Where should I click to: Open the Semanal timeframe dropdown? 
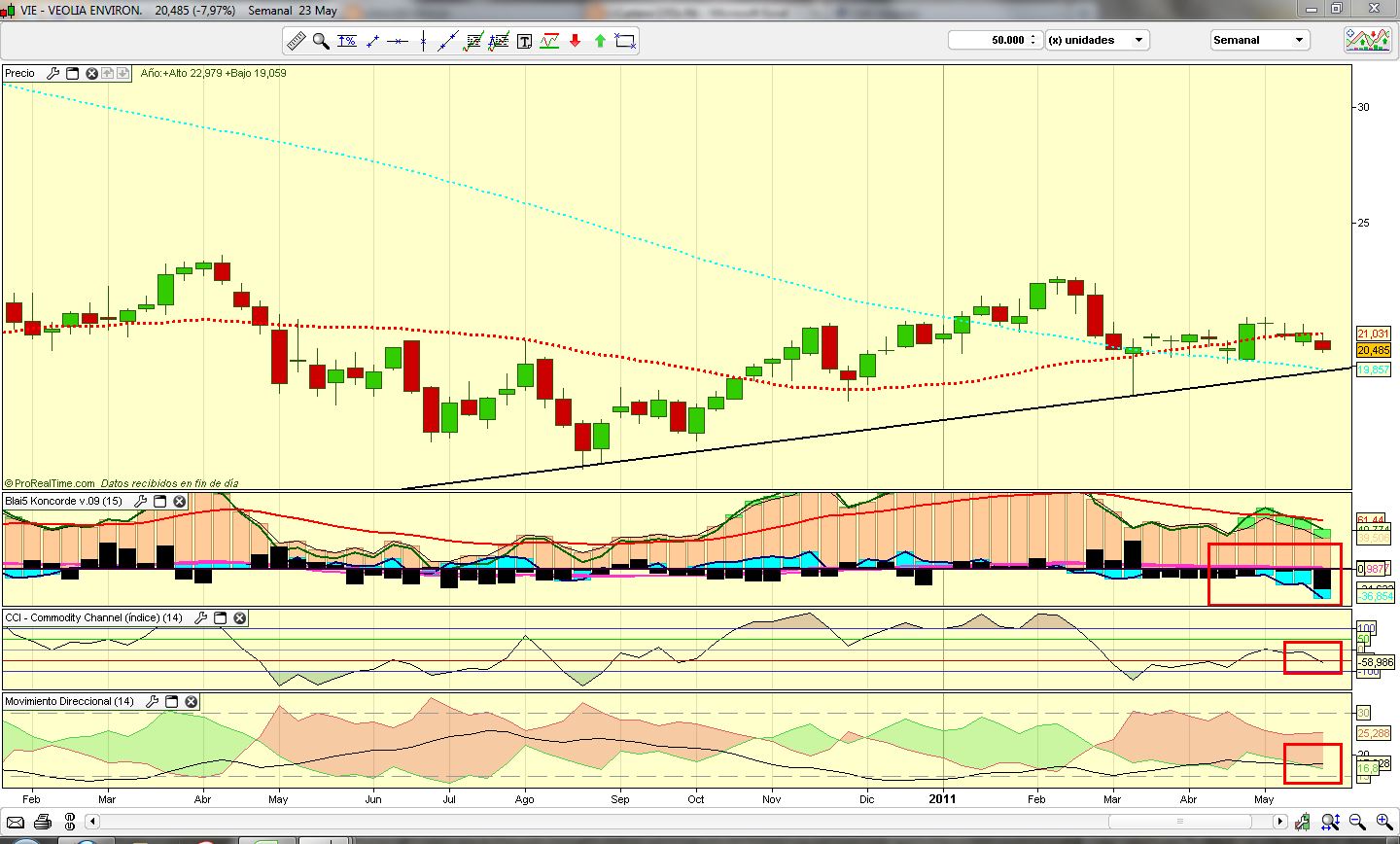[x=1260, y=40]
